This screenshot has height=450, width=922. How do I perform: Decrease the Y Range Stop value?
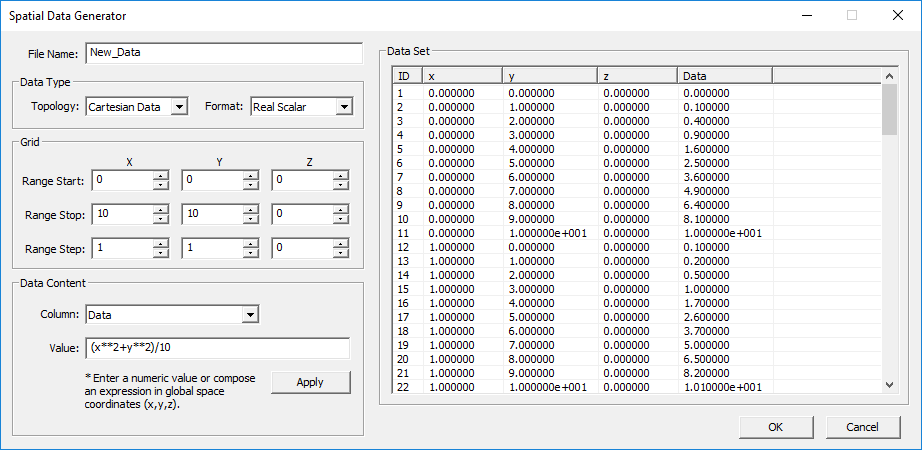(250, 219)
